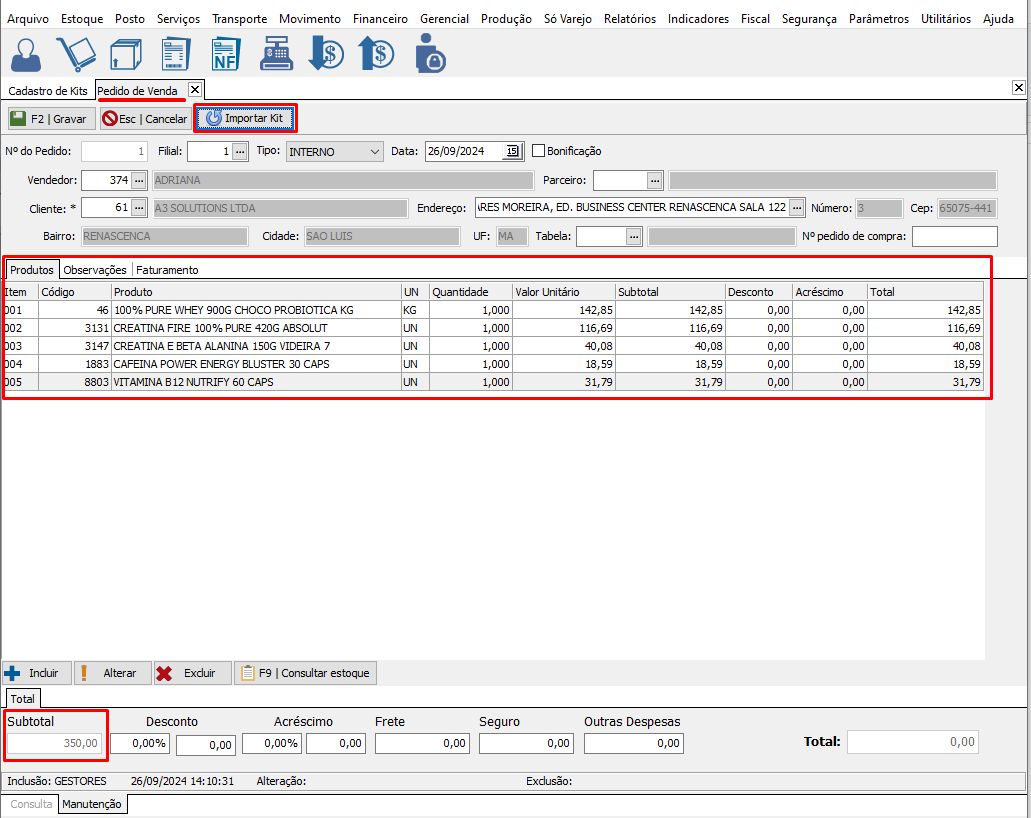Click the user profile toolbar icon
Viewport: 1031px width, 818px height.
tap(25, 54)
